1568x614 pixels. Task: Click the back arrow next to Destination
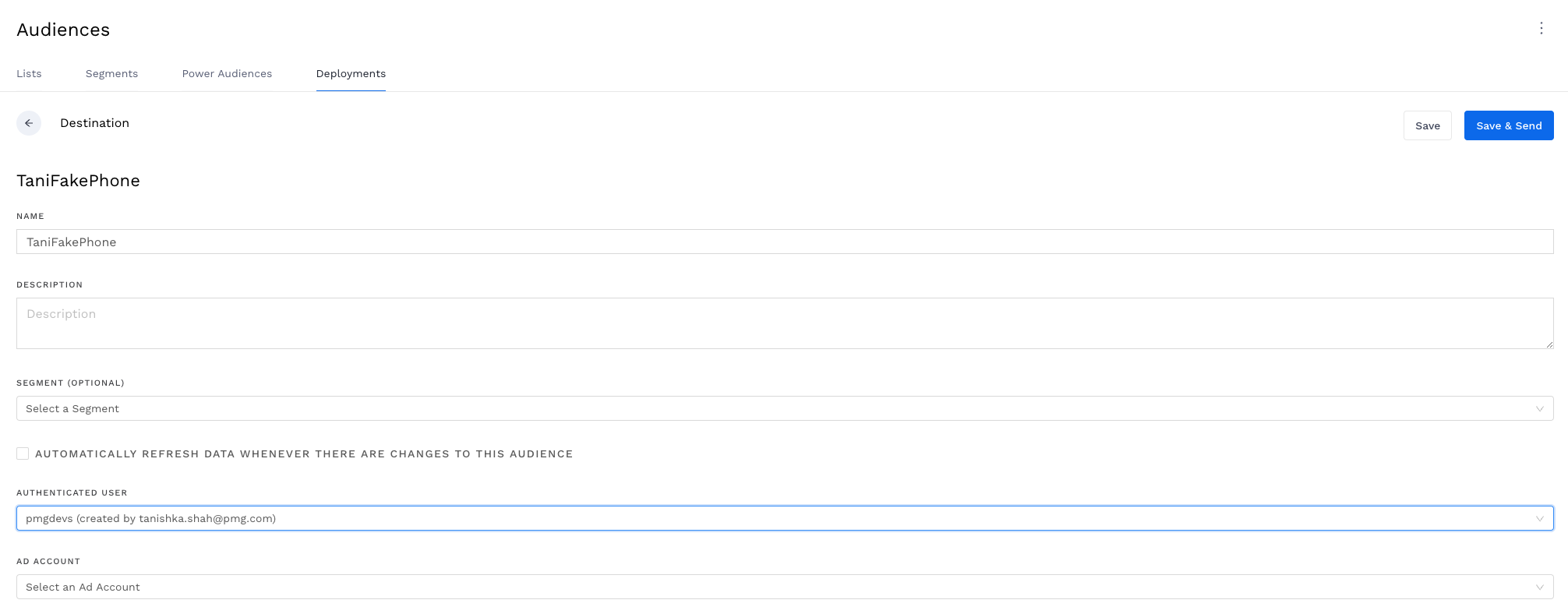30,123
